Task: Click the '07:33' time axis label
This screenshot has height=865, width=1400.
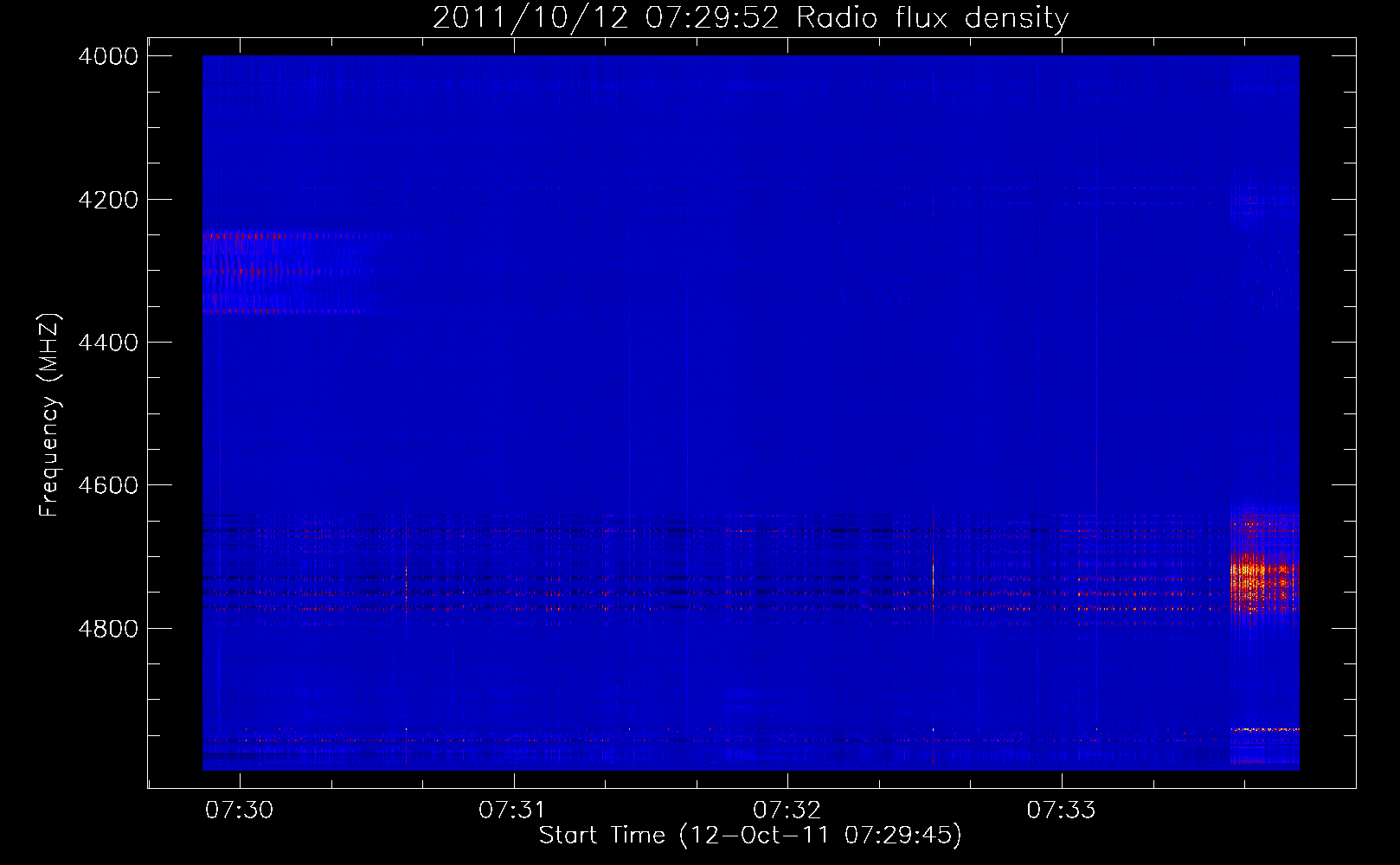Action: click(1062, 811)
